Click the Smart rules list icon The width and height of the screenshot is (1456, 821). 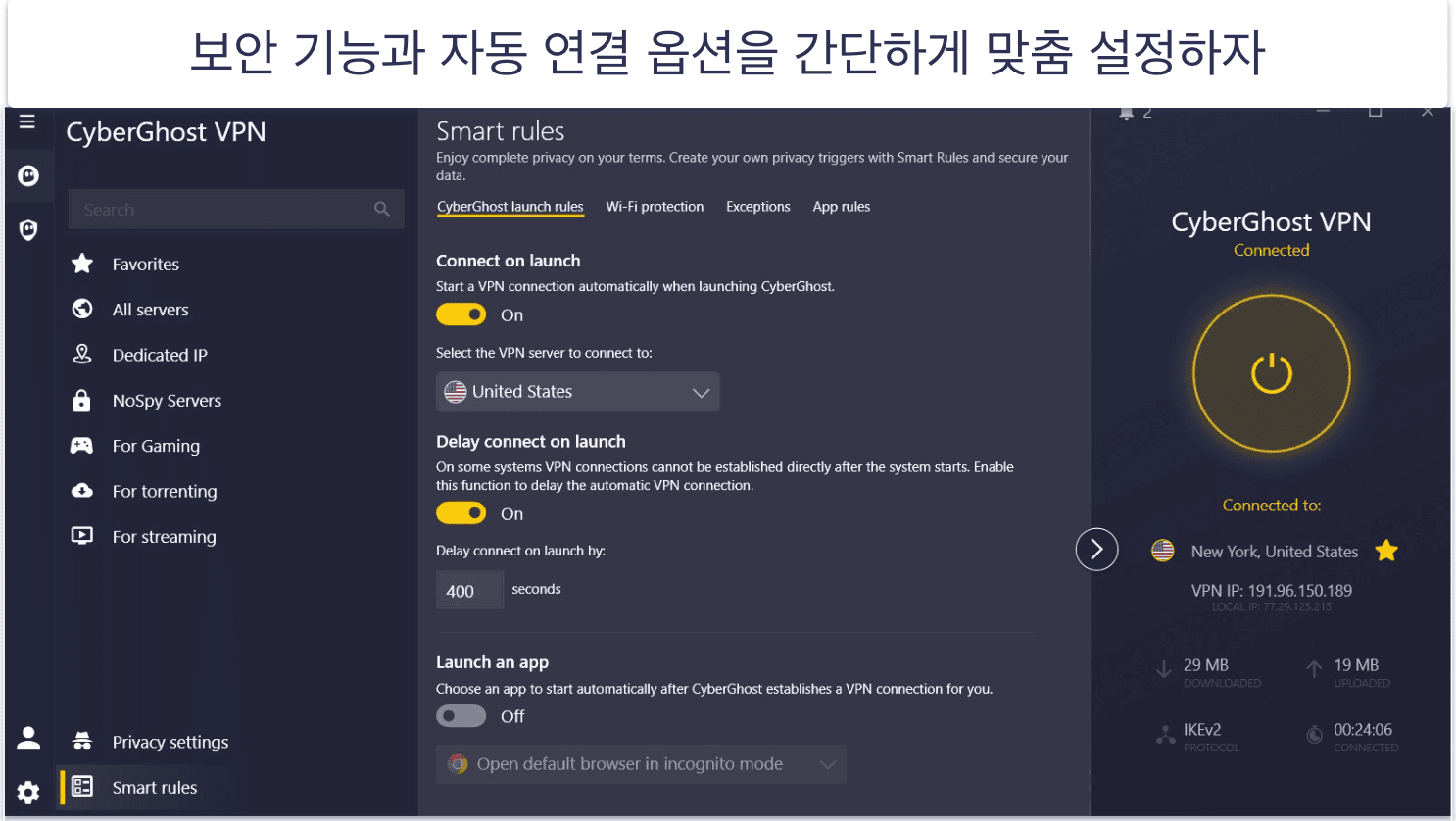click(82, 786)
